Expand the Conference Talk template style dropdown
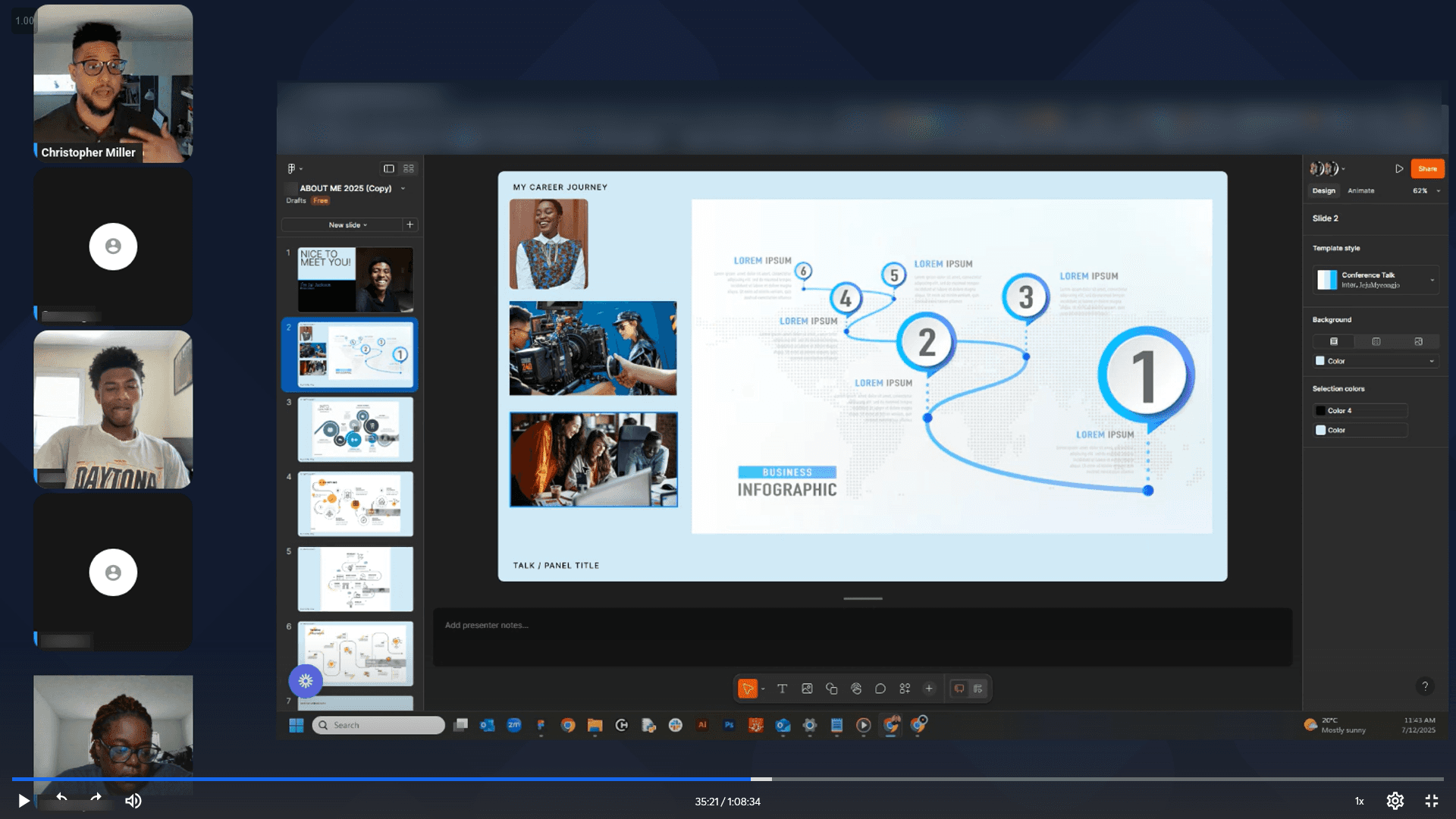The height and width of the screenshot is (819, 1456). tap(1432, 280)
